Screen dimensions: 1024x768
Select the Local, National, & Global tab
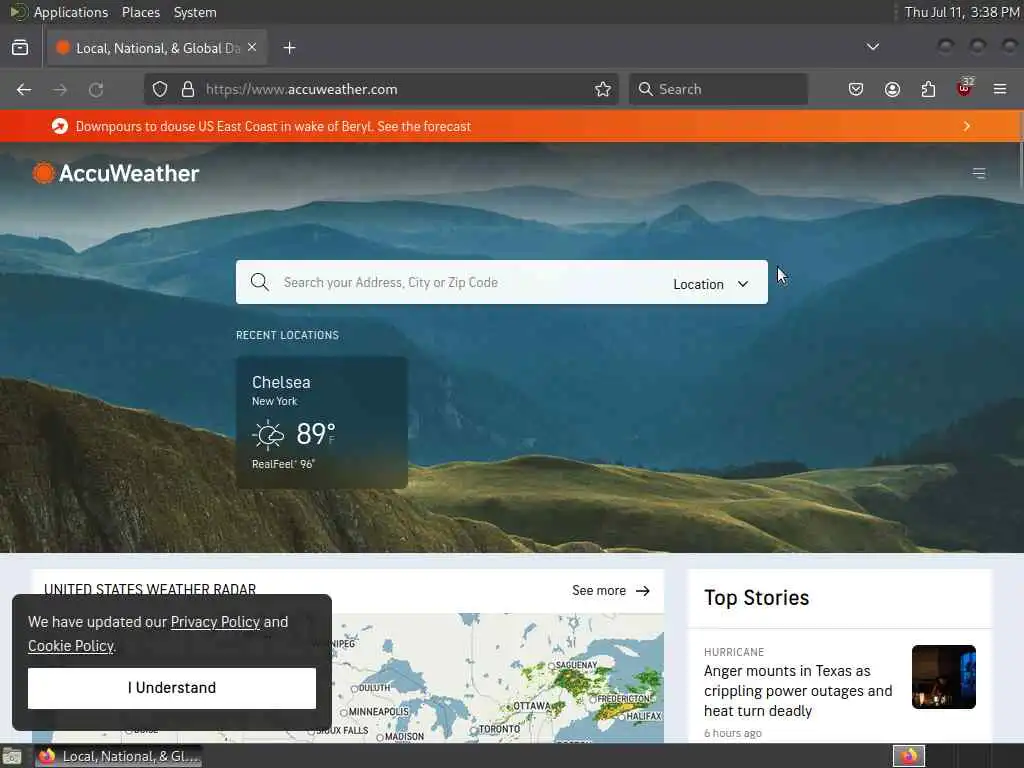[x=157, y=48]
